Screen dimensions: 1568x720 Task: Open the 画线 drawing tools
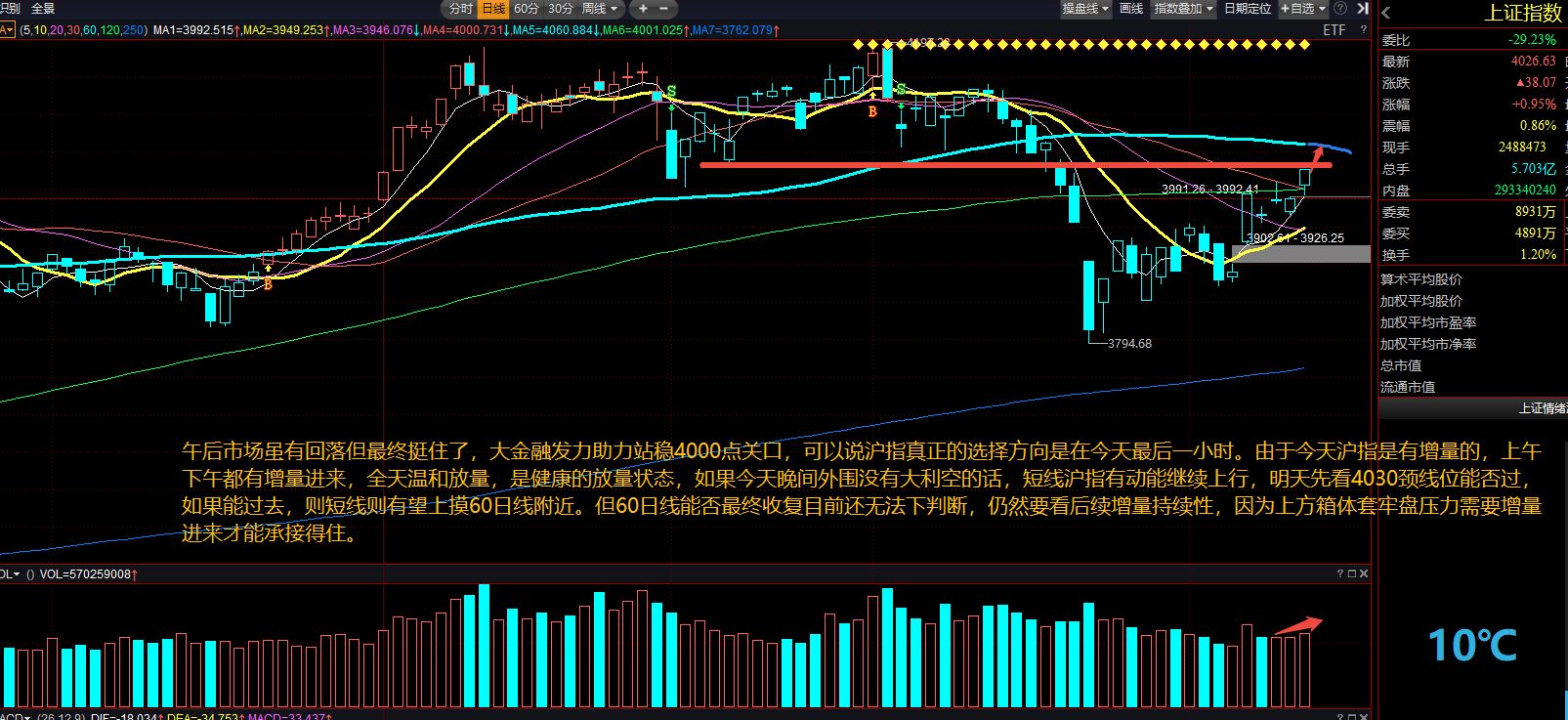point(1131,9)
